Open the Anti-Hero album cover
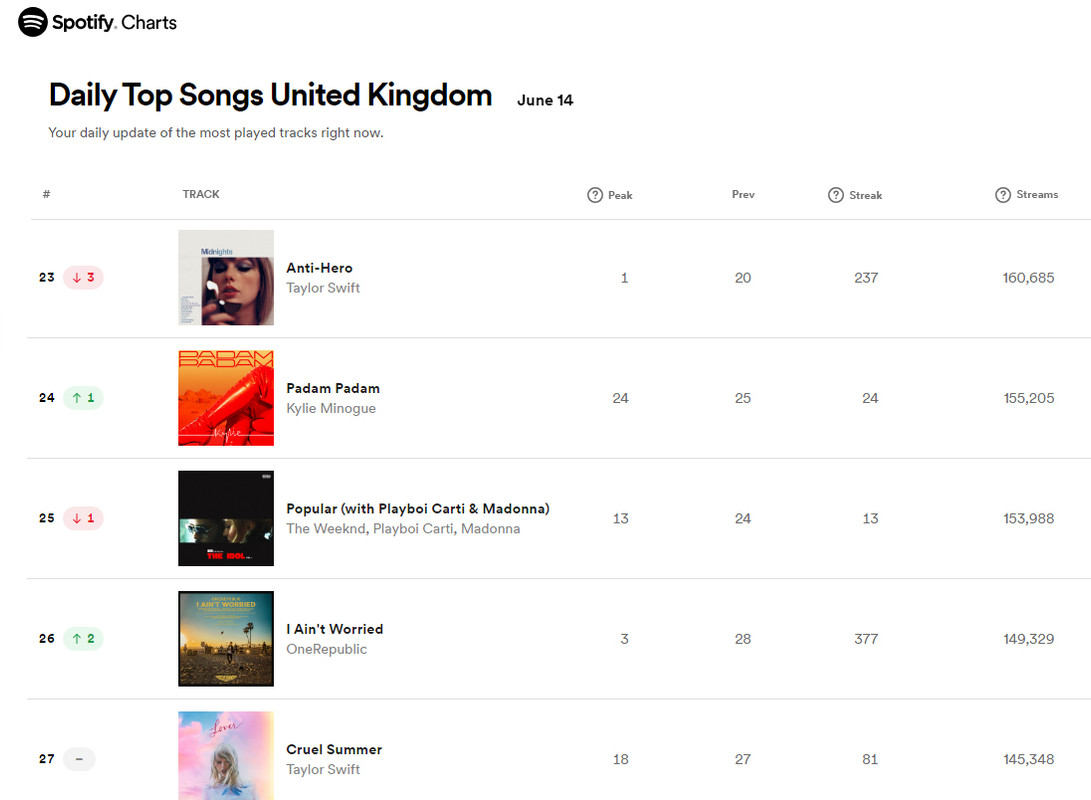1091x800 pixels. click(226, 278)
